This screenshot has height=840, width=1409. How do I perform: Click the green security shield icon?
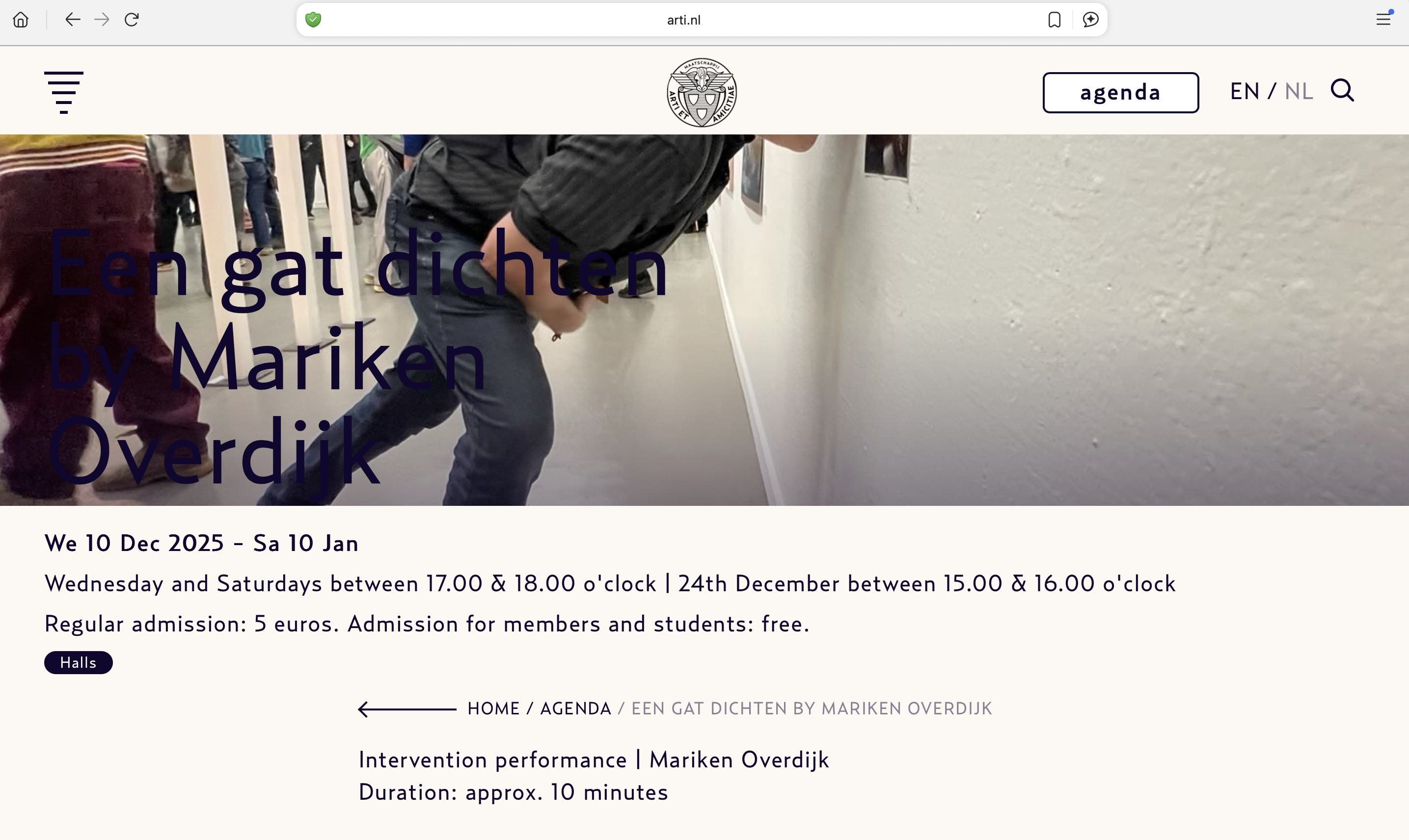[313, 20]
